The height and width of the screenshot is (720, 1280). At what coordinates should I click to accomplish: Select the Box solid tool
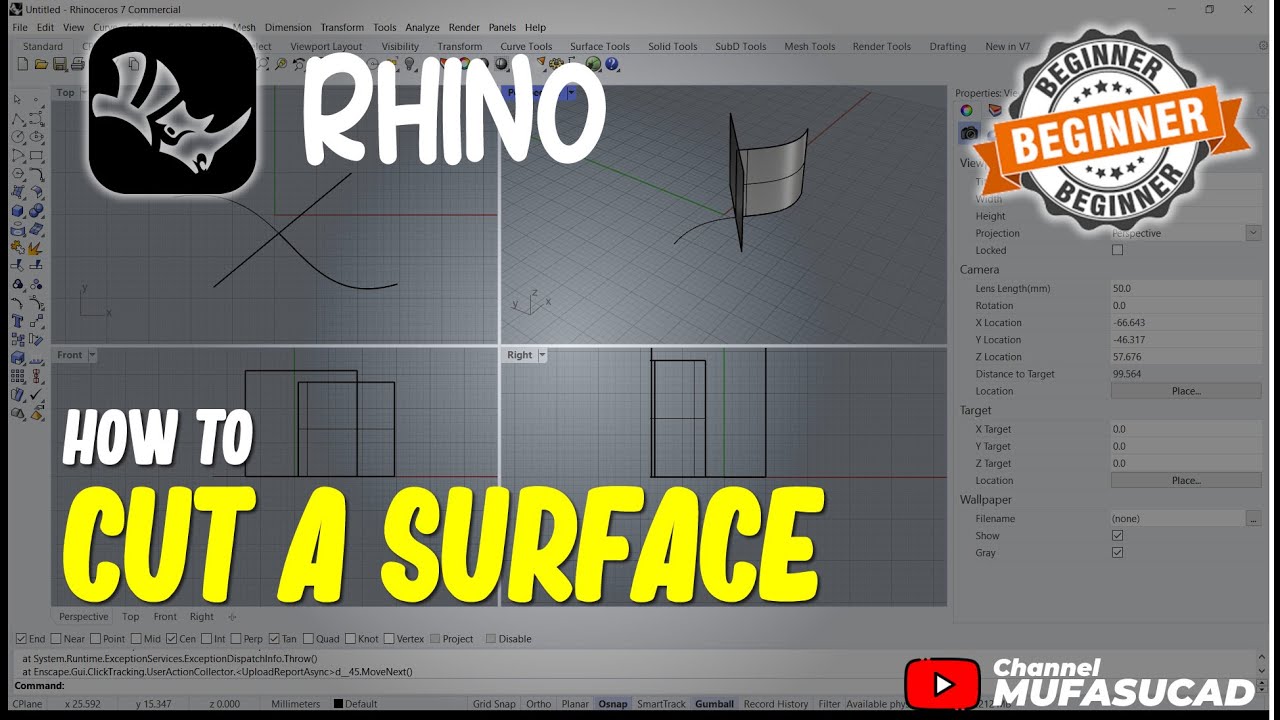pyautogui.click(x=17, y=210)
